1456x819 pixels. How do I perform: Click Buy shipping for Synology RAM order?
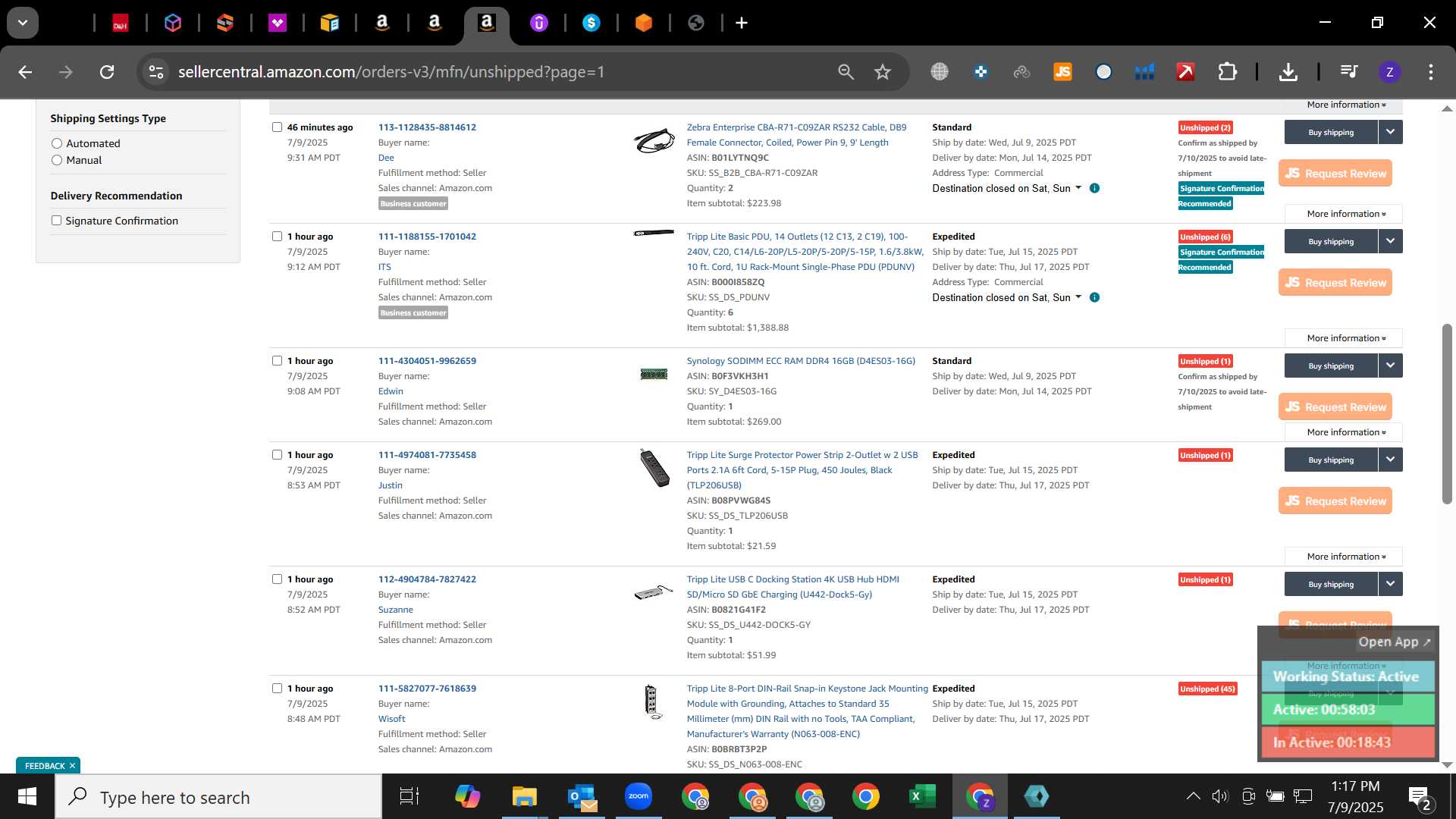1331,366
